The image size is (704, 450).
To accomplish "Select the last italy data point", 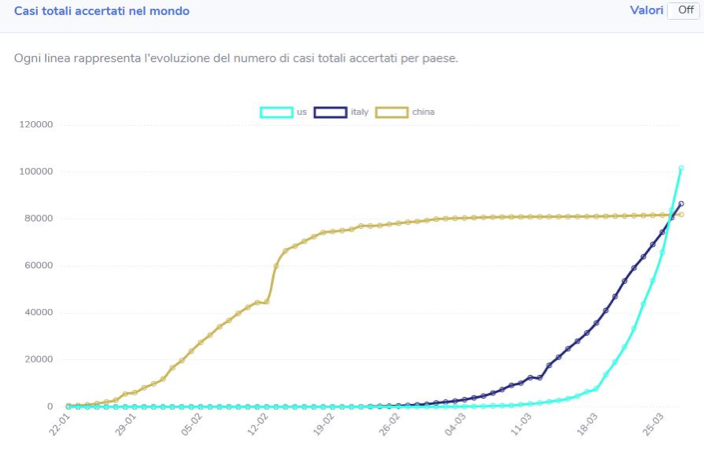I will [x=681, y=204].
